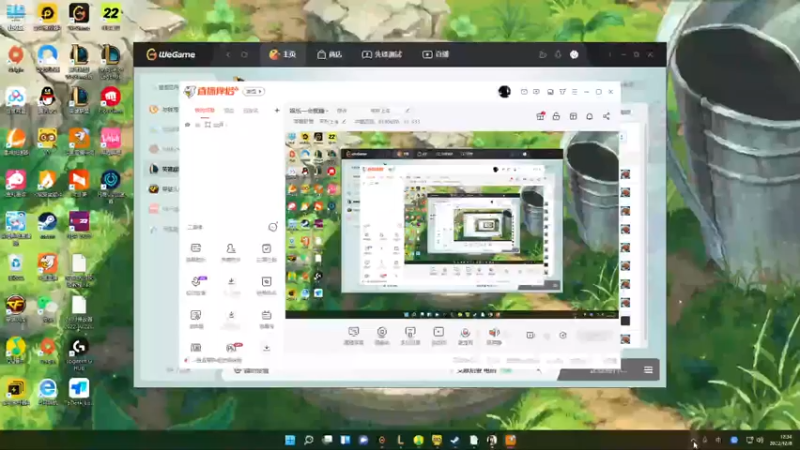
Task: Open Task View from taskbar
Action: pyautogui.click(x=327, y=440)
